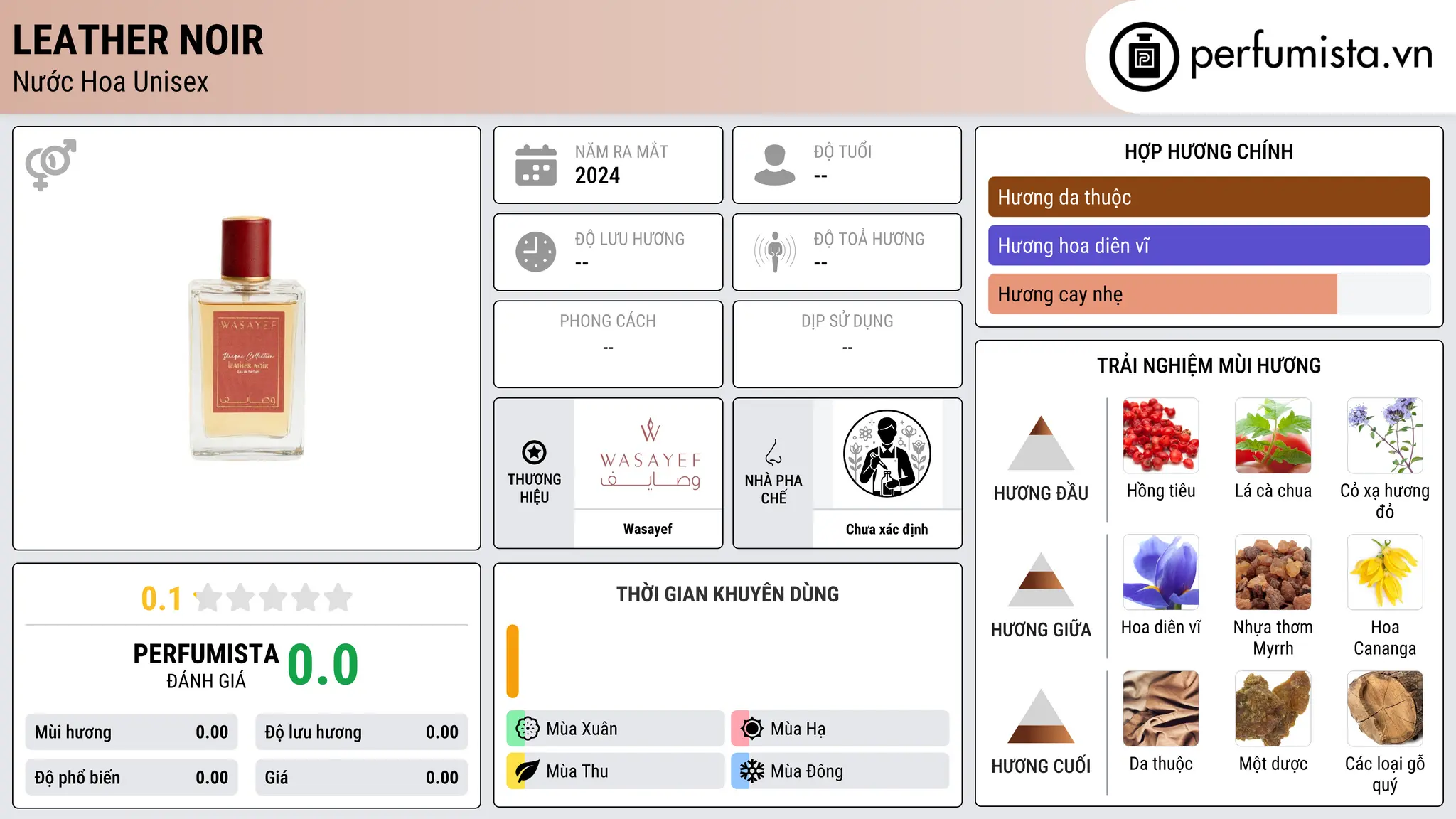Select the Hoa Cananga note image
The height and width of the screenshot is (819, 1456).
pos(1385,572)
